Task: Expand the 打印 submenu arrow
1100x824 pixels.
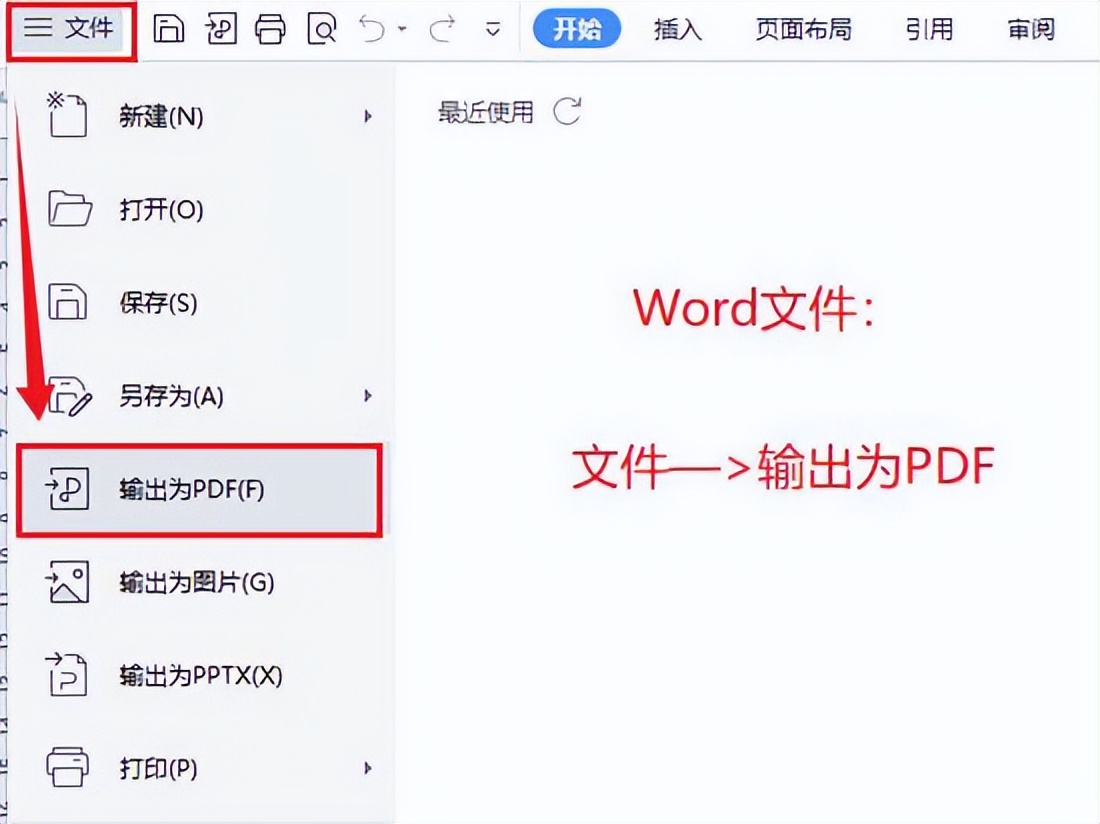Action: click(x=370, y=770)
